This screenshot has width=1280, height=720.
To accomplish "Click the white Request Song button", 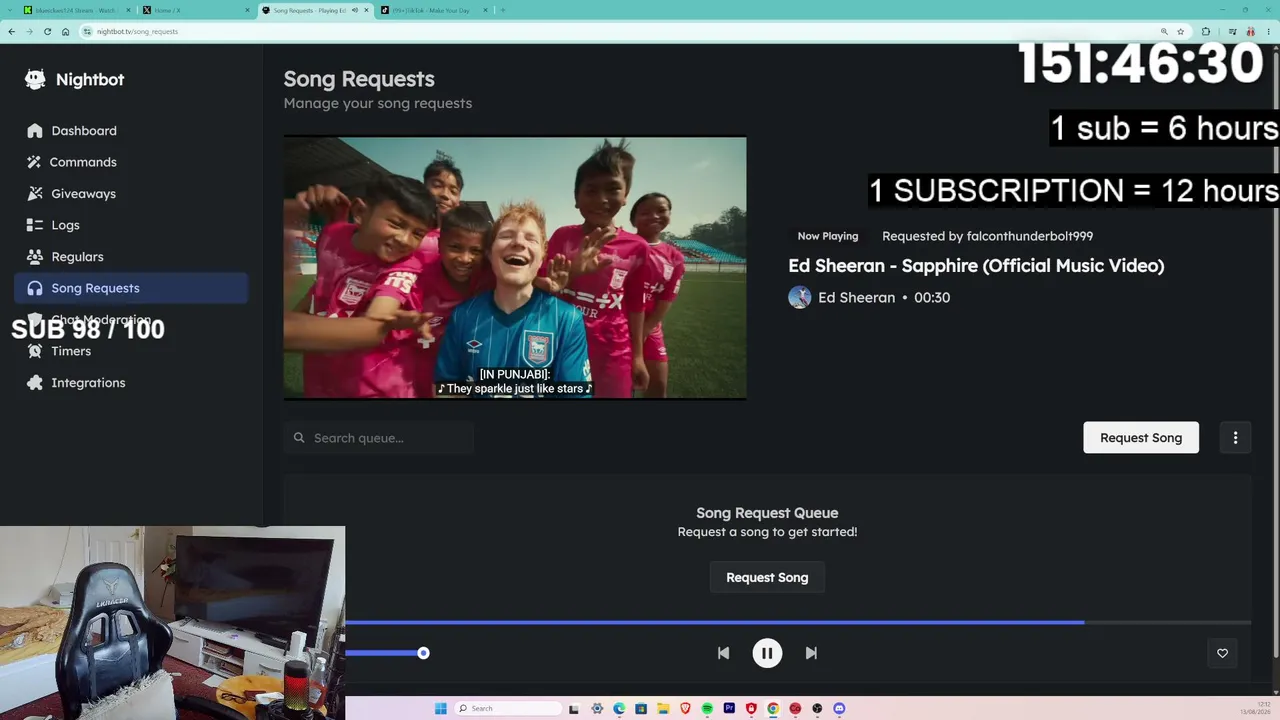I will click(1141, 438).
